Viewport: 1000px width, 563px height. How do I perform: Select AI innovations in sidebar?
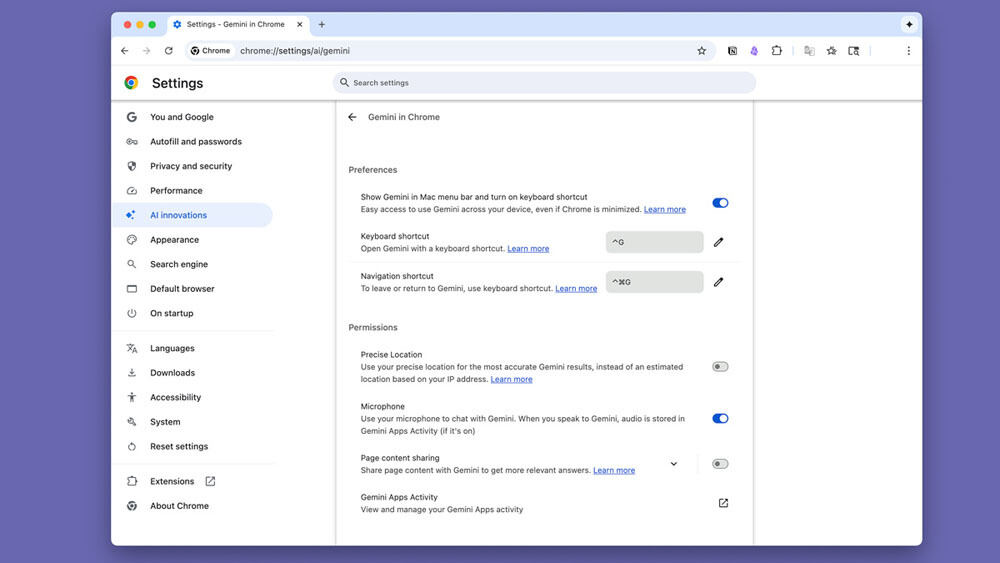(193, 216)
